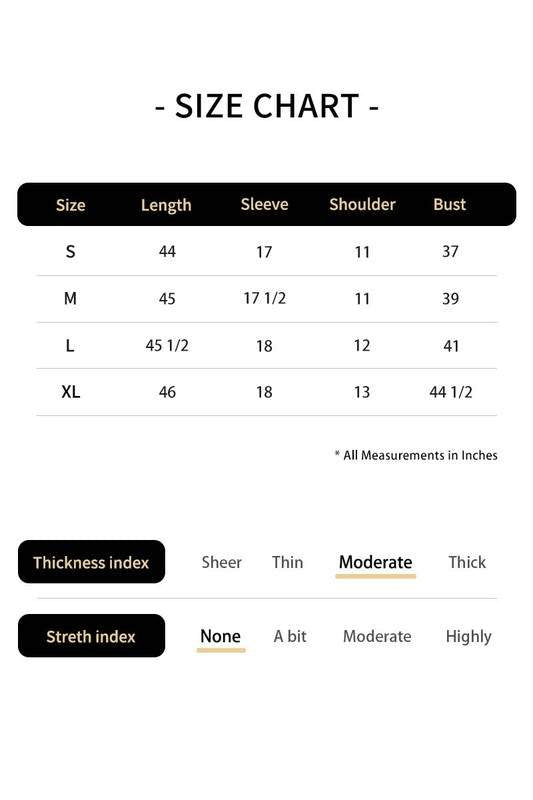The height and width of the screenshot is (800, 533).
Task: Click the 45 1/2 length value for L
Action: (167, 345)
